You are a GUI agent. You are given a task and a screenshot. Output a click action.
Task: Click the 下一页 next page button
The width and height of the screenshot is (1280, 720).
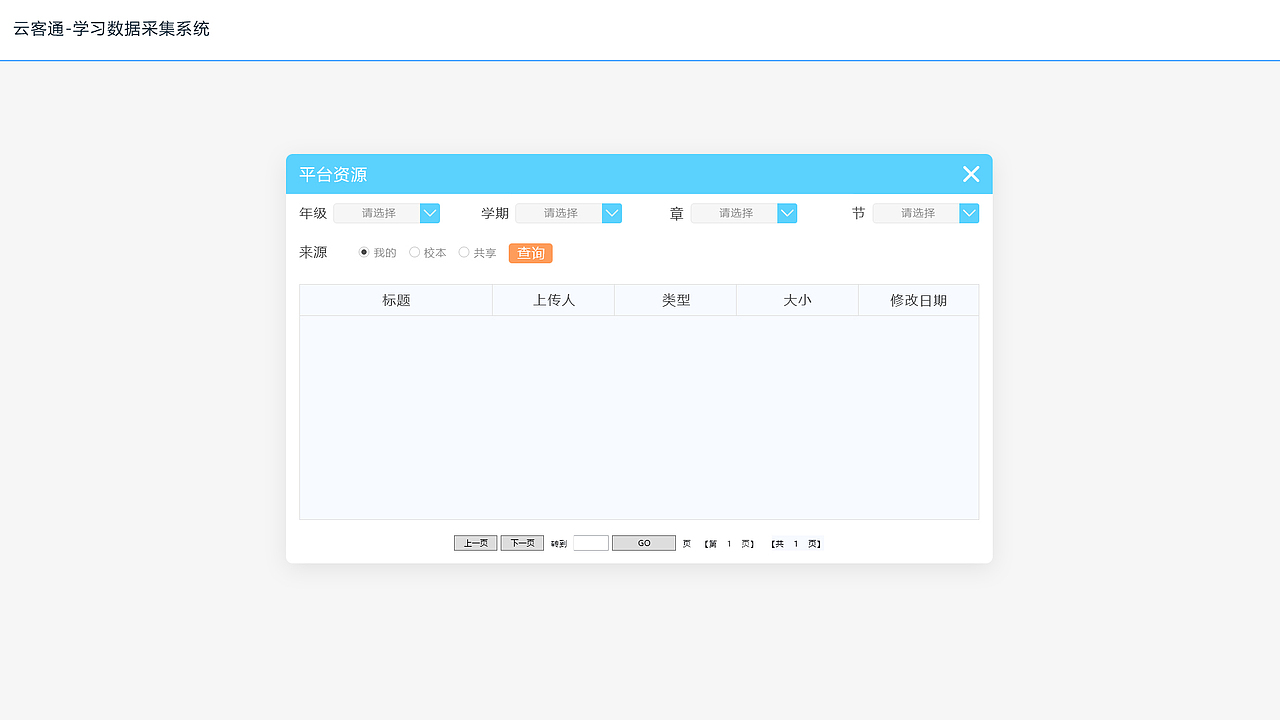tap(522, 542)
